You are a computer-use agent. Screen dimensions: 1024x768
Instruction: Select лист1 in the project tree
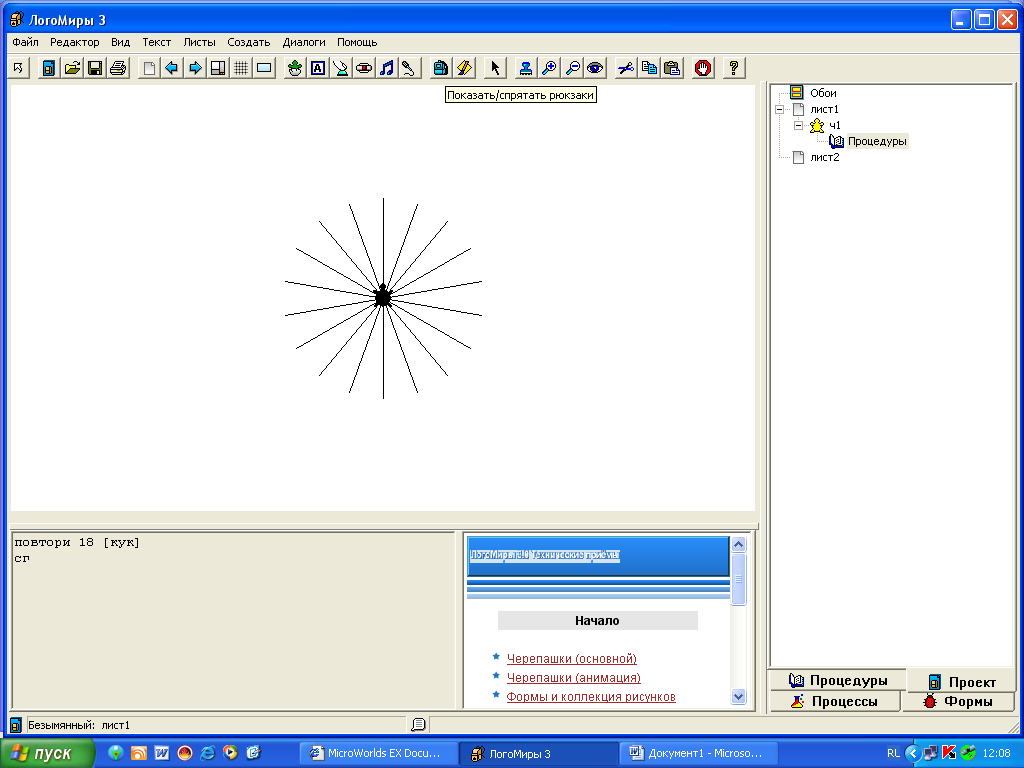(824, 110)
